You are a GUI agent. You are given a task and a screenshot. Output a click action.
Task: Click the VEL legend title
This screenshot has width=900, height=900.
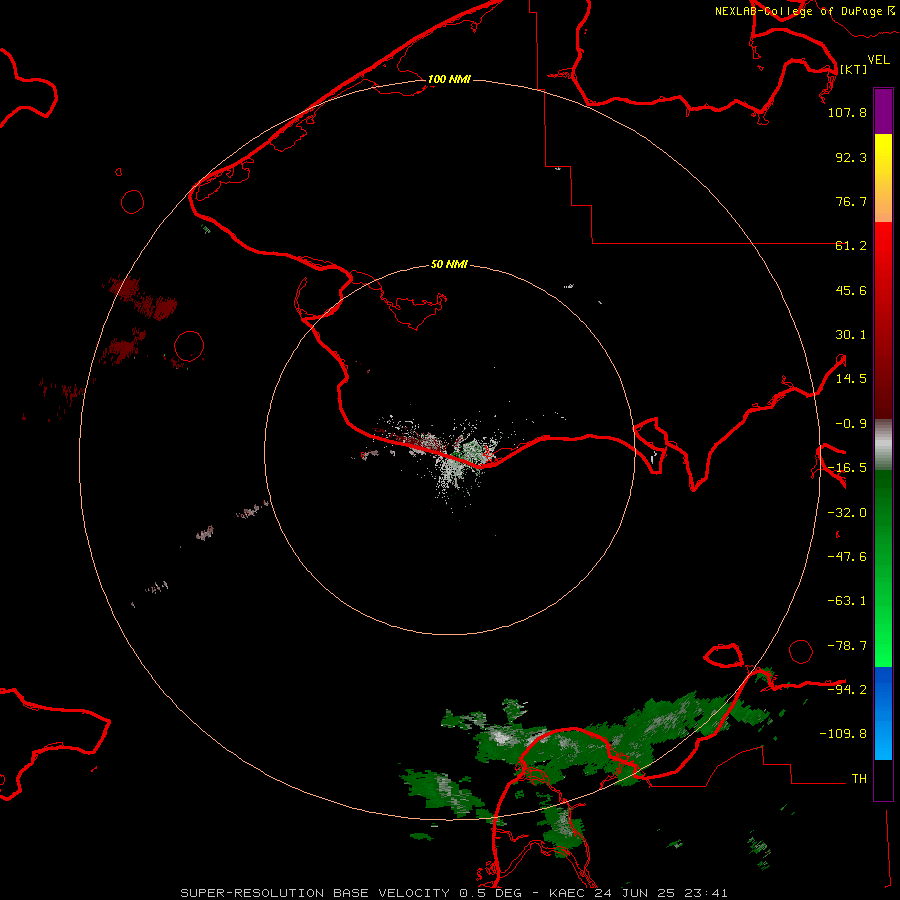(x=878, y=60)
